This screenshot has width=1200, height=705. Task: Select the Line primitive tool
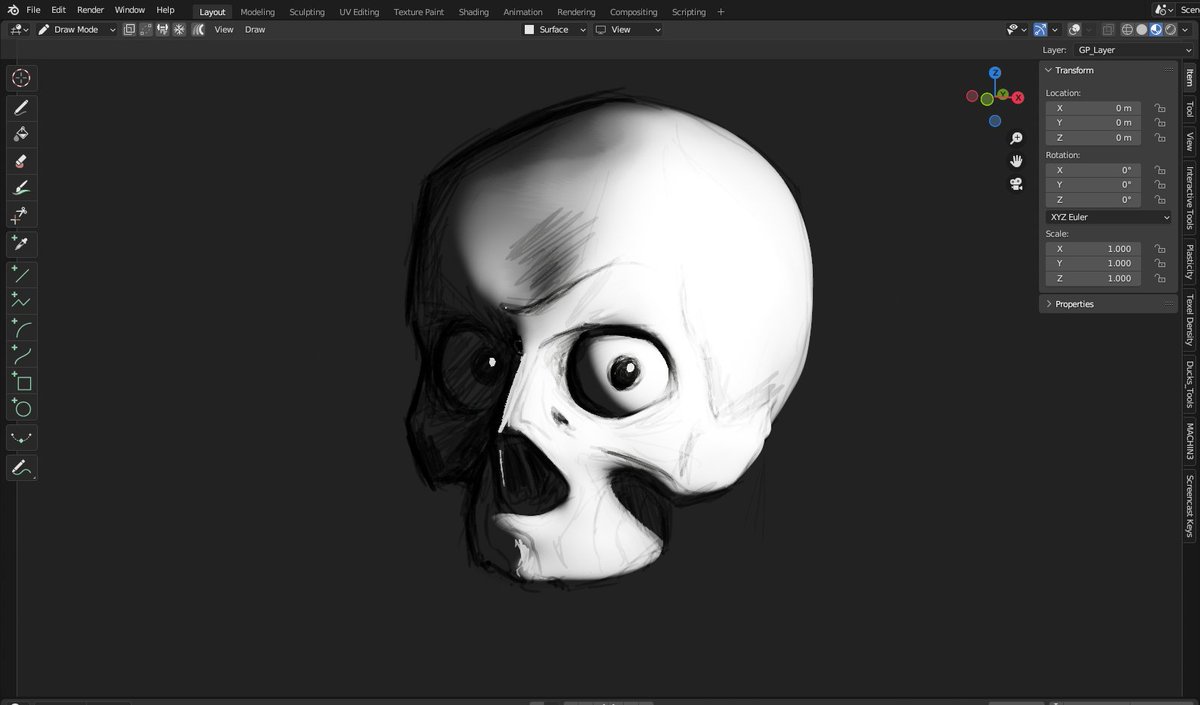[x=22, y=273]
